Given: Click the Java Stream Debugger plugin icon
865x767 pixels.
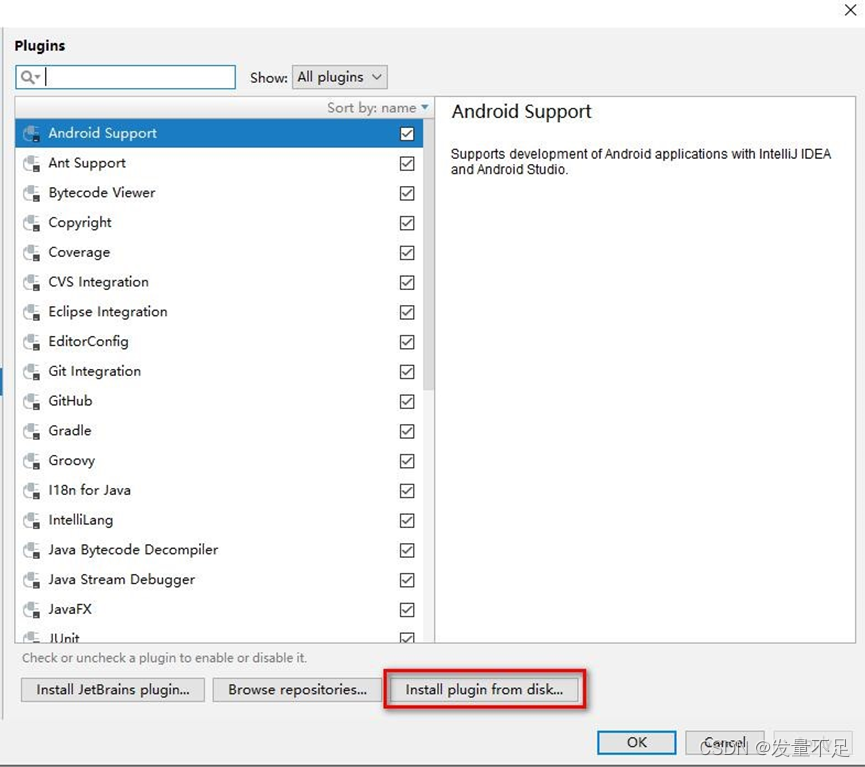Looking at the screenshot, I should (31, 580).
